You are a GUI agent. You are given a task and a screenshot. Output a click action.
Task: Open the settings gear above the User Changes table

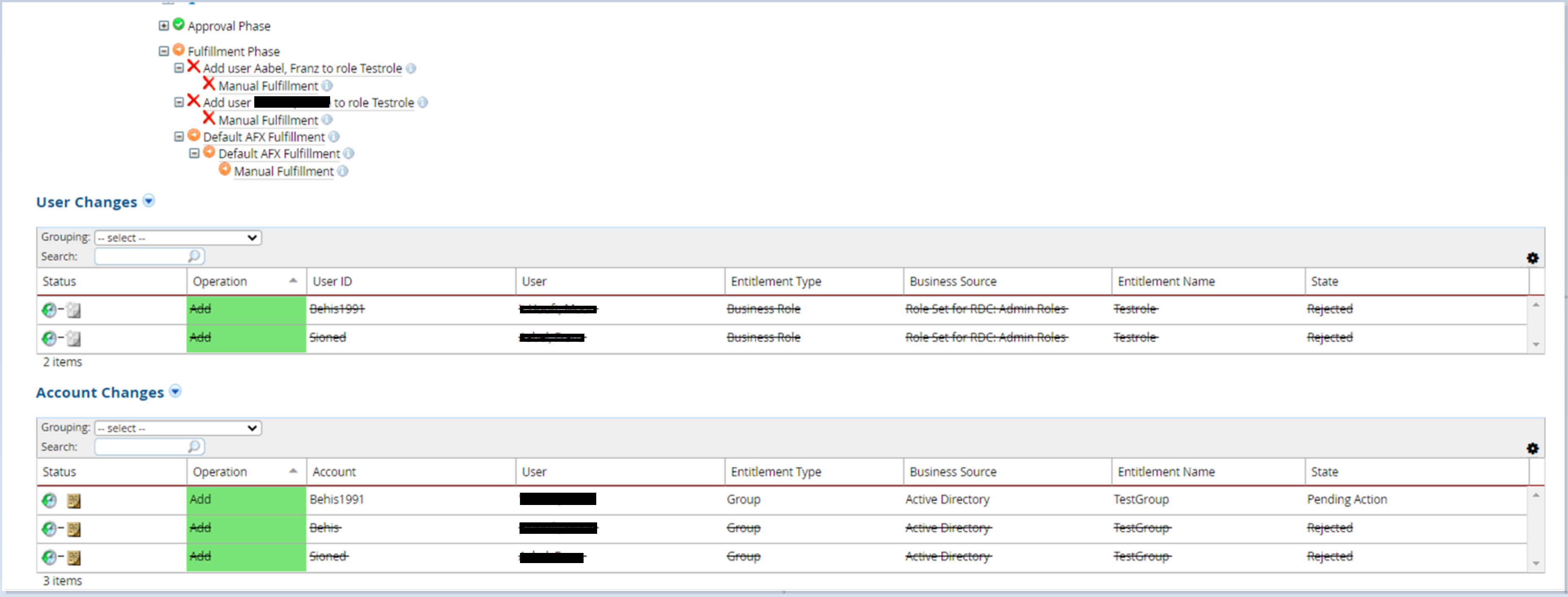tap(1533, 258)
